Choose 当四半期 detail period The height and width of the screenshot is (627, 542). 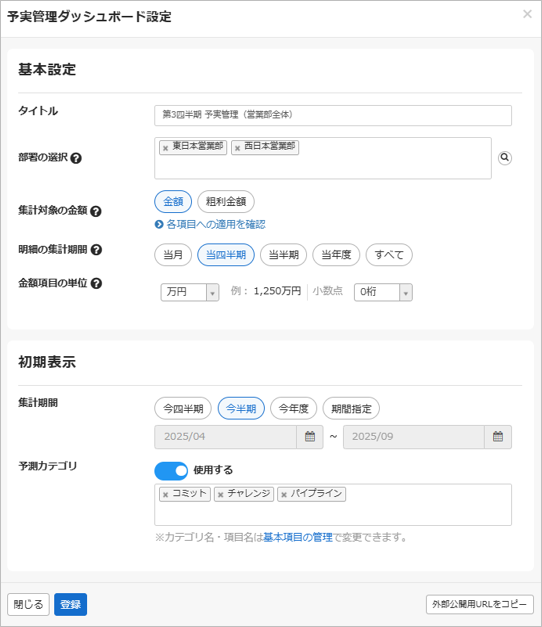coord(226,255)
